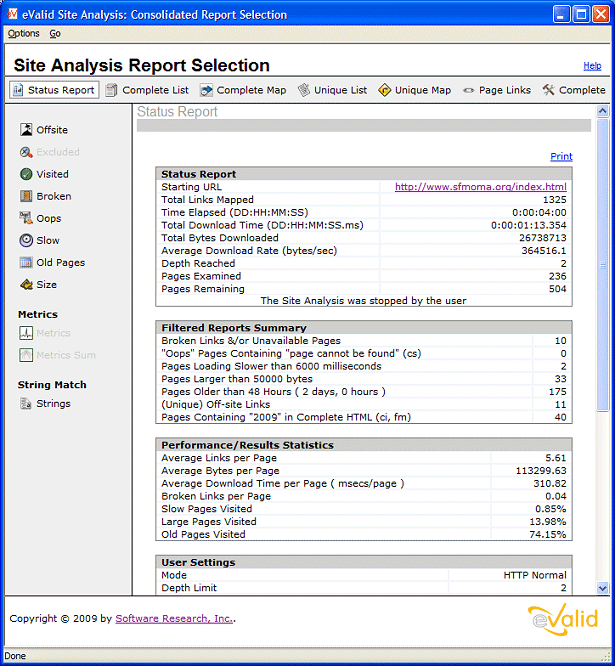This screenshot has height=666, width=615.
Task: Click the Old Pages Visited value 74.15%
Action: click(547, 534)
